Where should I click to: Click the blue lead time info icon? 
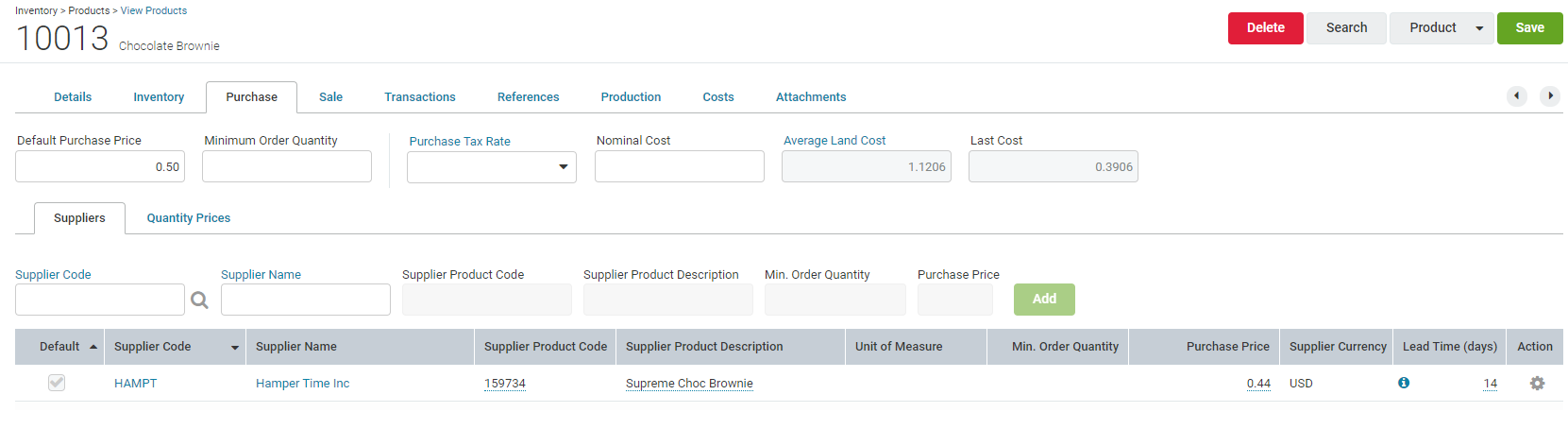pyautogui.click(x=1404, y=383)
